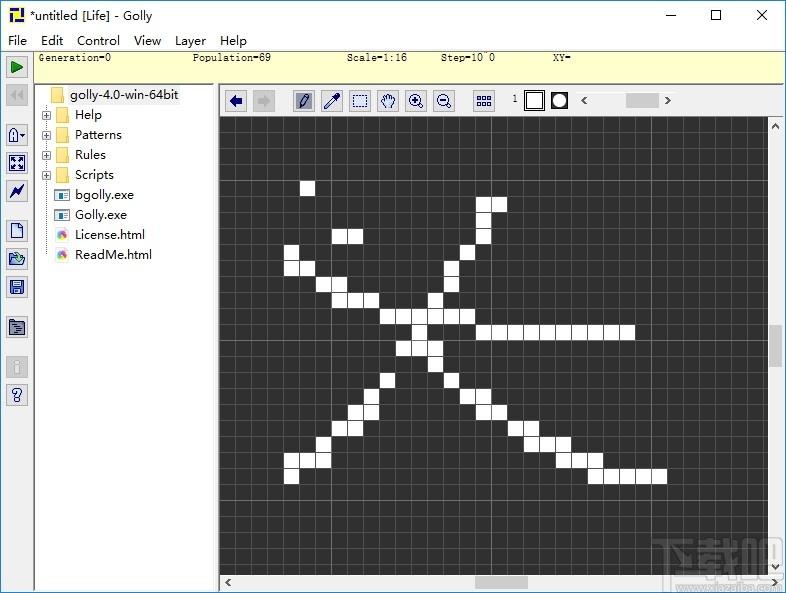Screen dimensions: 786x593
Task: Maximize the Golly window
Action: [716, 16]
